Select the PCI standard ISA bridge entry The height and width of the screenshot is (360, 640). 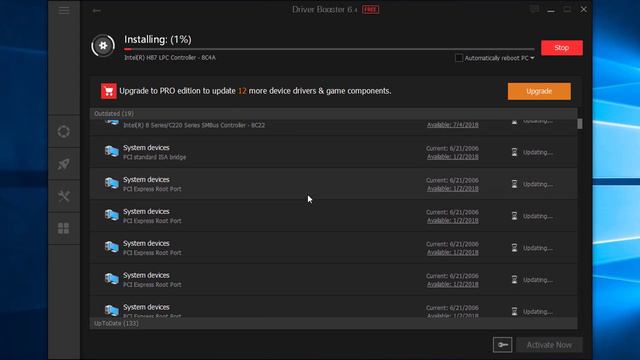tap(333, 152)
